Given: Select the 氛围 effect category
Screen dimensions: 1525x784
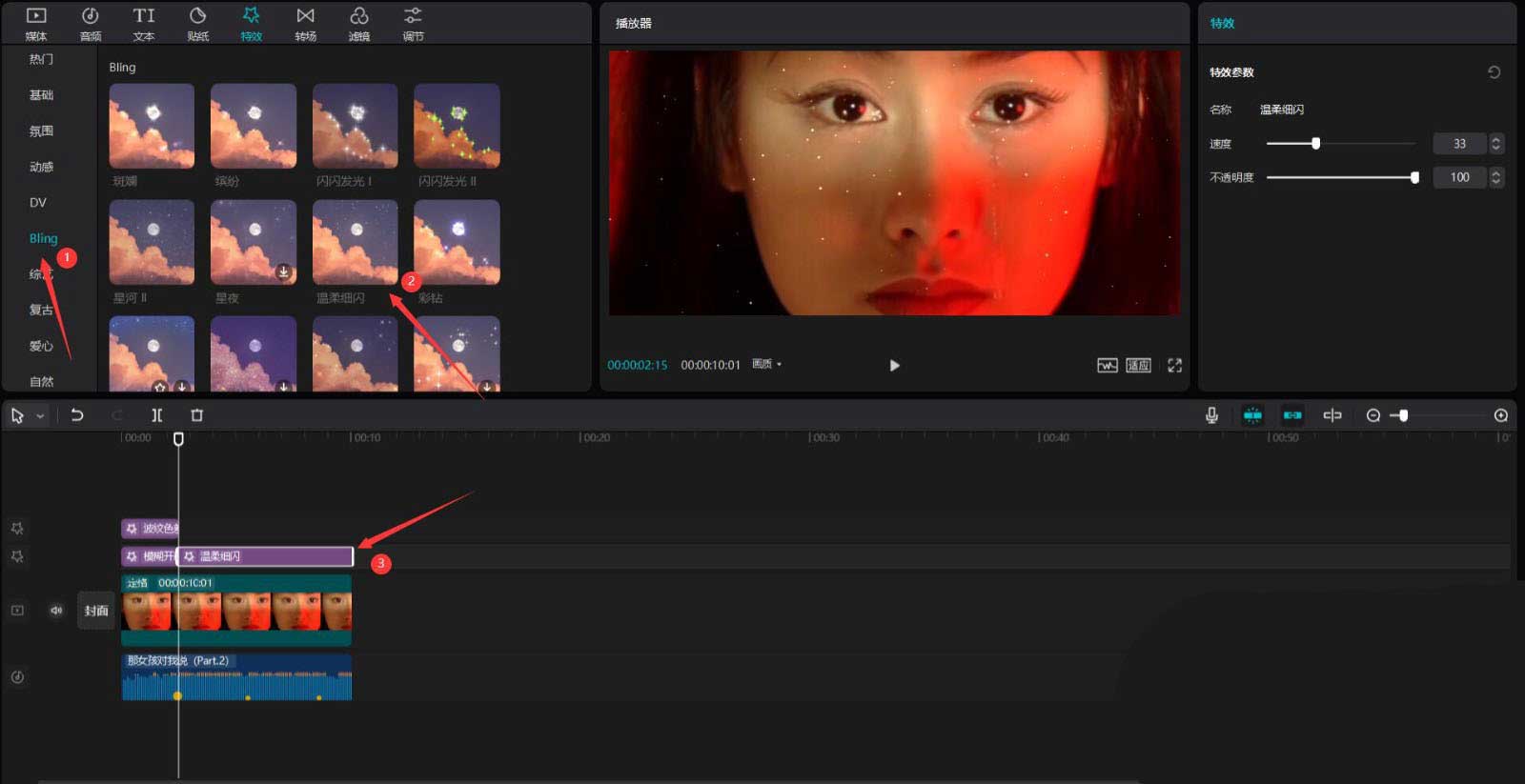Looking at the screenshot, I should pyautogui.click(x=41, y=131).
